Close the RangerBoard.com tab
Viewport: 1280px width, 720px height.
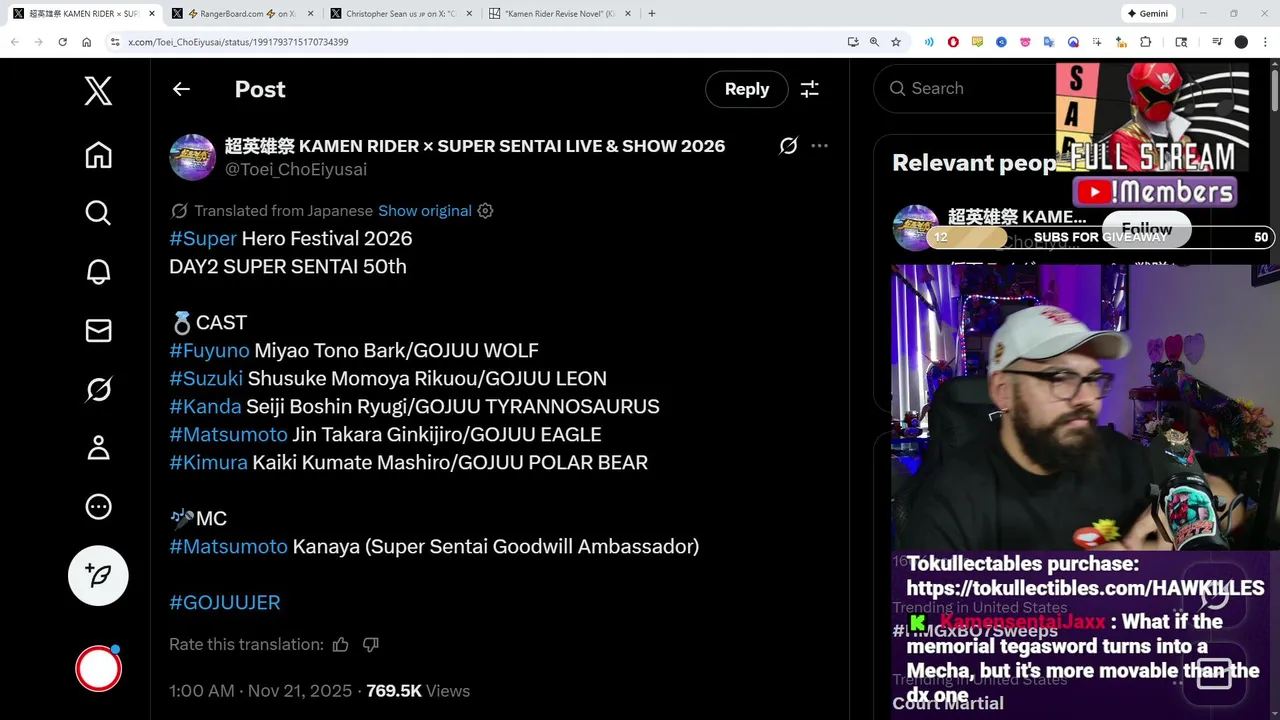click(x=310, y=14)
